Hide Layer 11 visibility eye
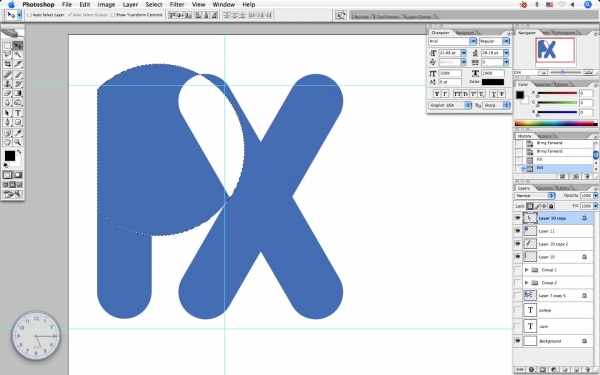Image resolution: width=600 pixels, height=375 pixels. coord(518,231)
